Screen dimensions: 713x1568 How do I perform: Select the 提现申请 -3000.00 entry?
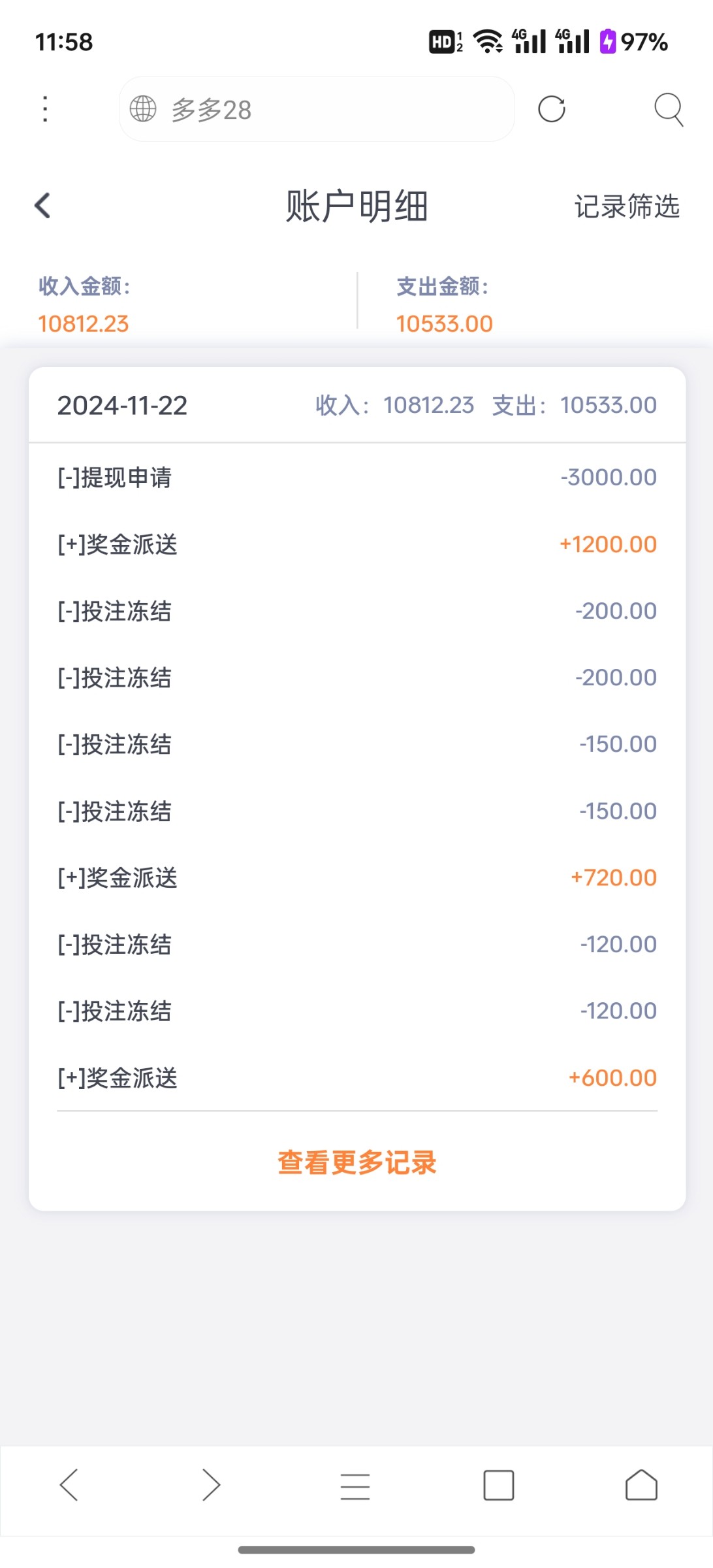(x=356, y=478)
